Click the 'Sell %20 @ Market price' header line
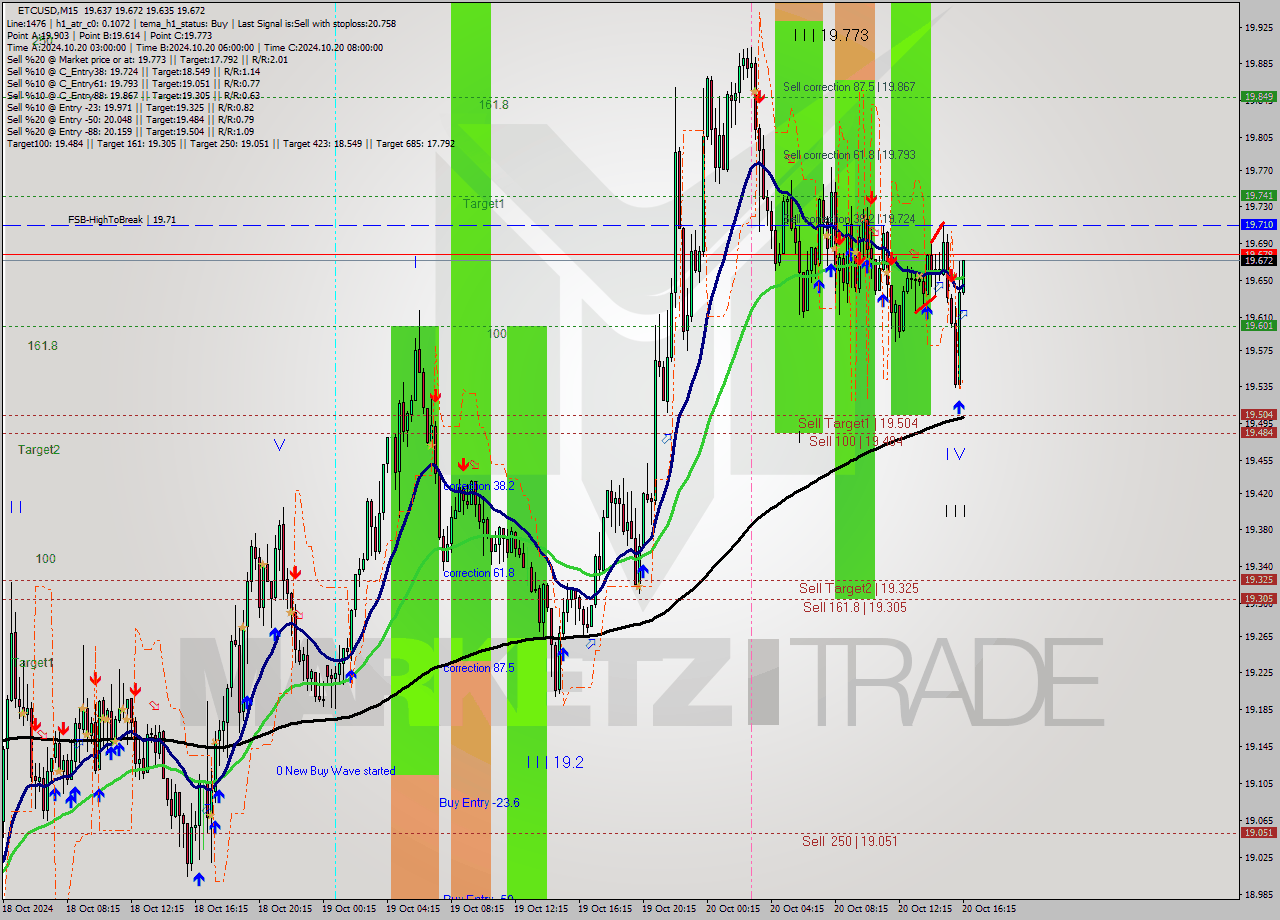The width and height of the screenshot is (1280, 920). pos(147,59)
